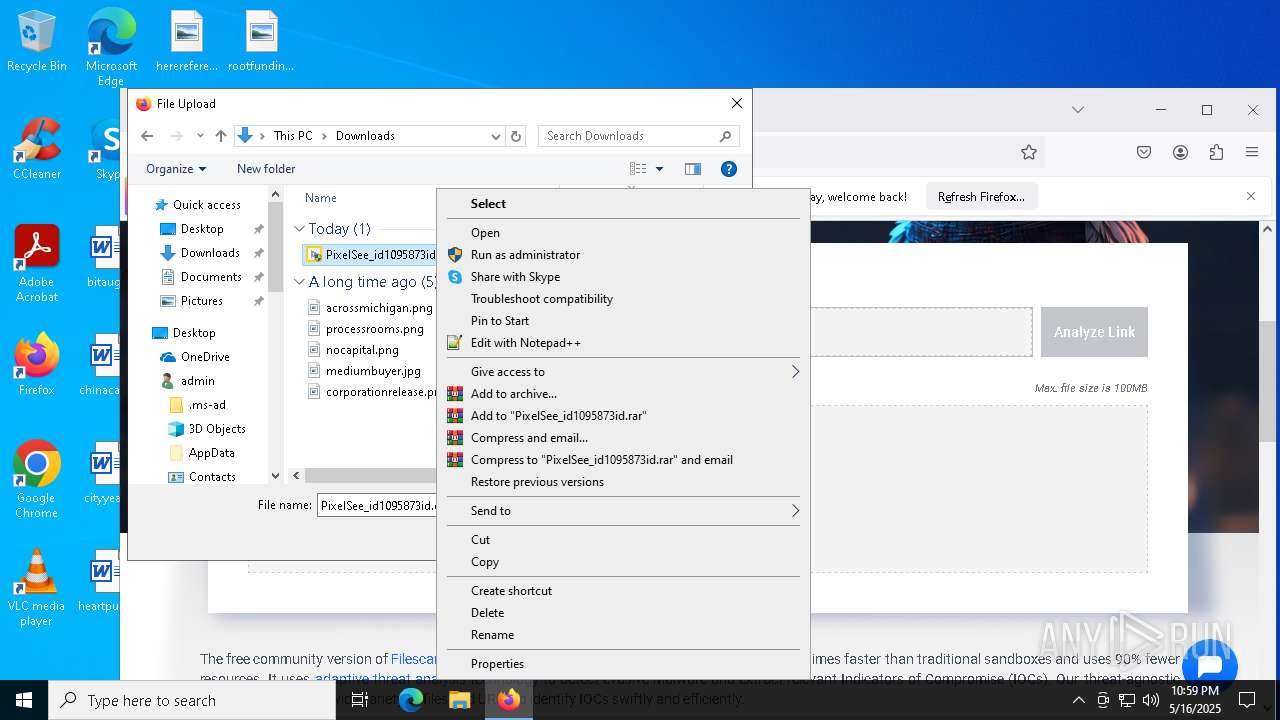Open the view options dropdown arrow

[x=659, y=169]
